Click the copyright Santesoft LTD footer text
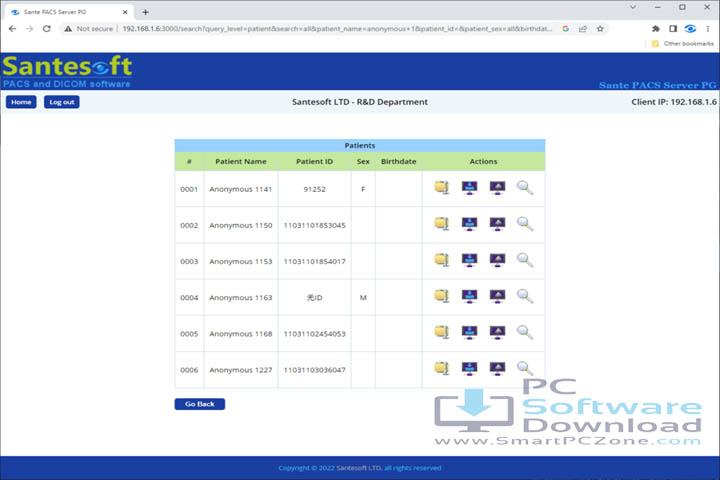720x480 pixels. [x=360, y=468]
